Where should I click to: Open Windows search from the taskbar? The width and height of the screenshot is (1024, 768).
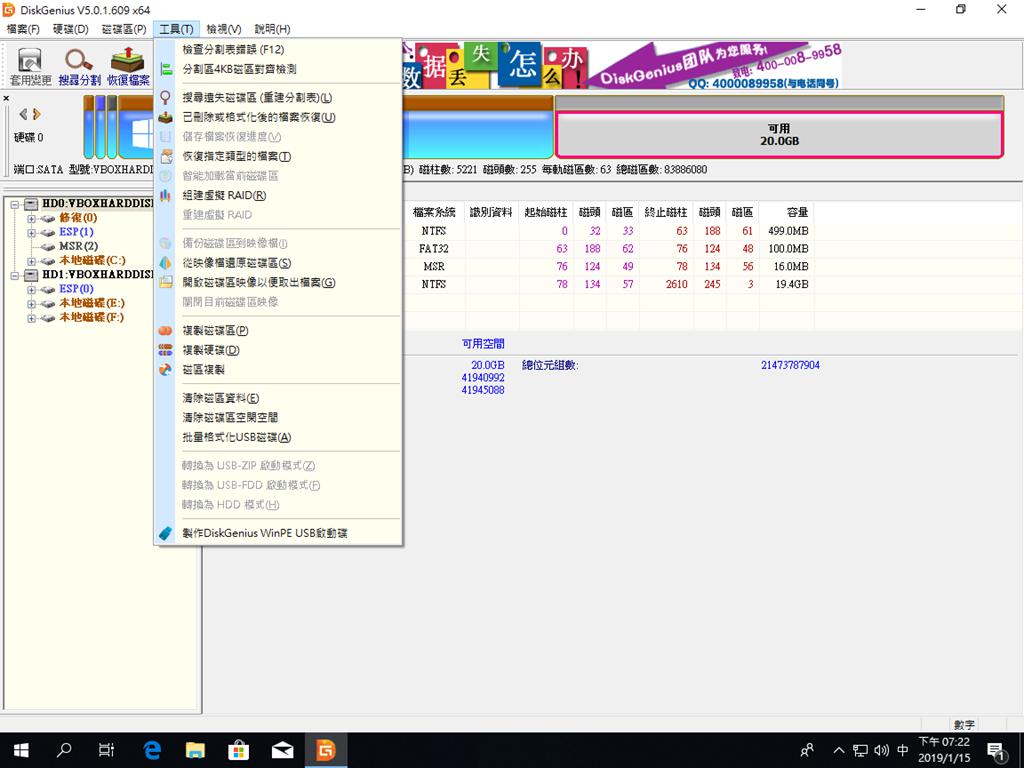point(64,750)
